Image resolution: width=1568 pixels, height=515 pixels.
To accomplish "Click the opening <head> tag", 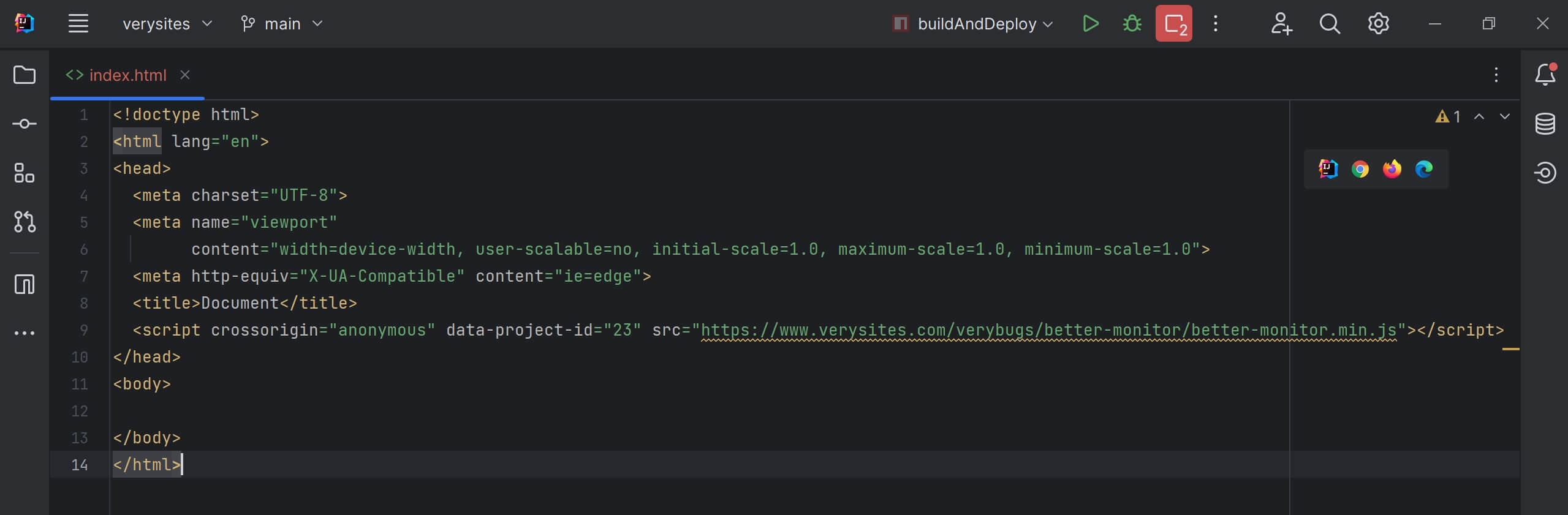I will [x=142, y=168].
